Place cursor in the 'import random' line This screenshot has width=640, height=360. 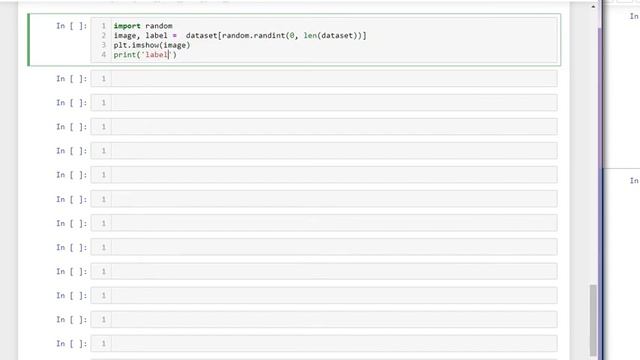[143, 26]
